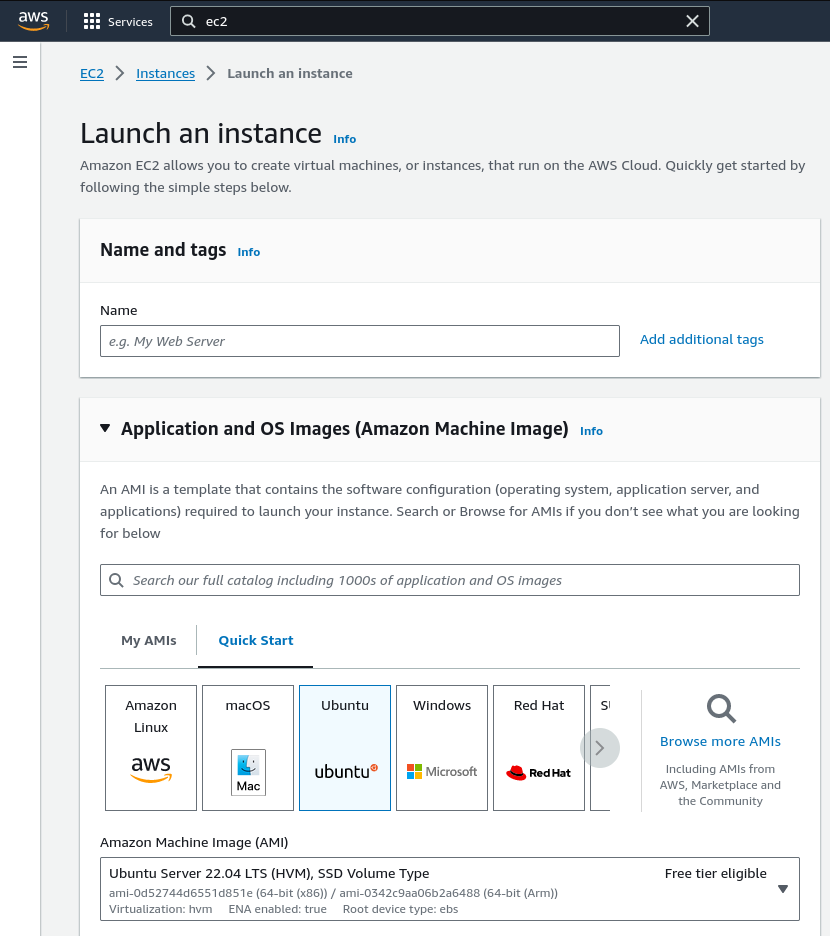Select the Windows AMI card

pos(442,748)
